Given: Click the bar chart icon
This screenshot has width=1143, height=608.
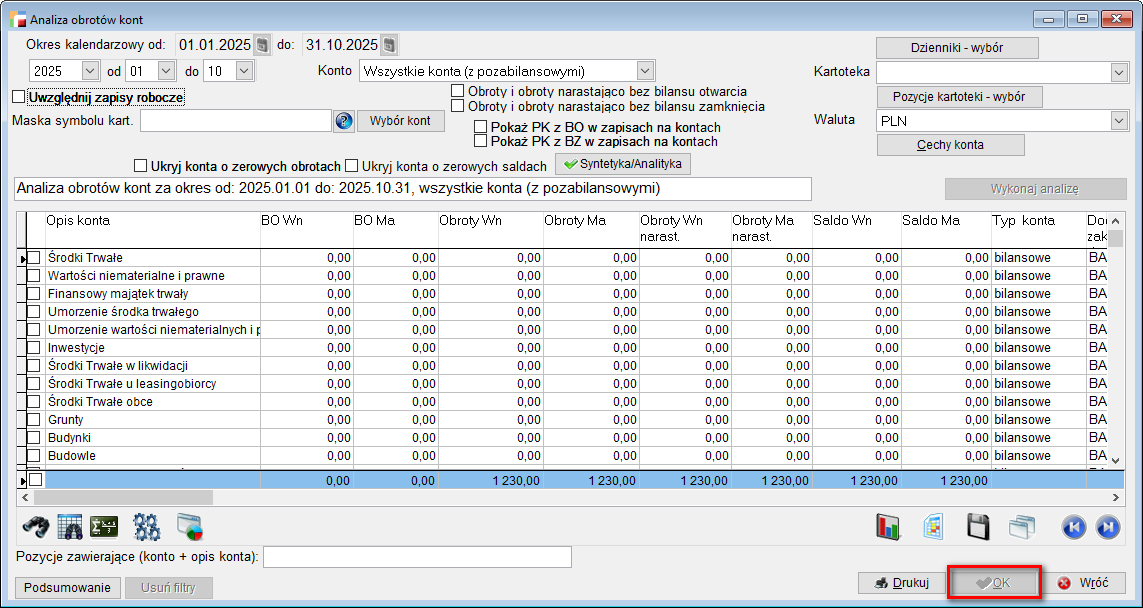Looking at the screenshot, I should click(x=889, y=526).
